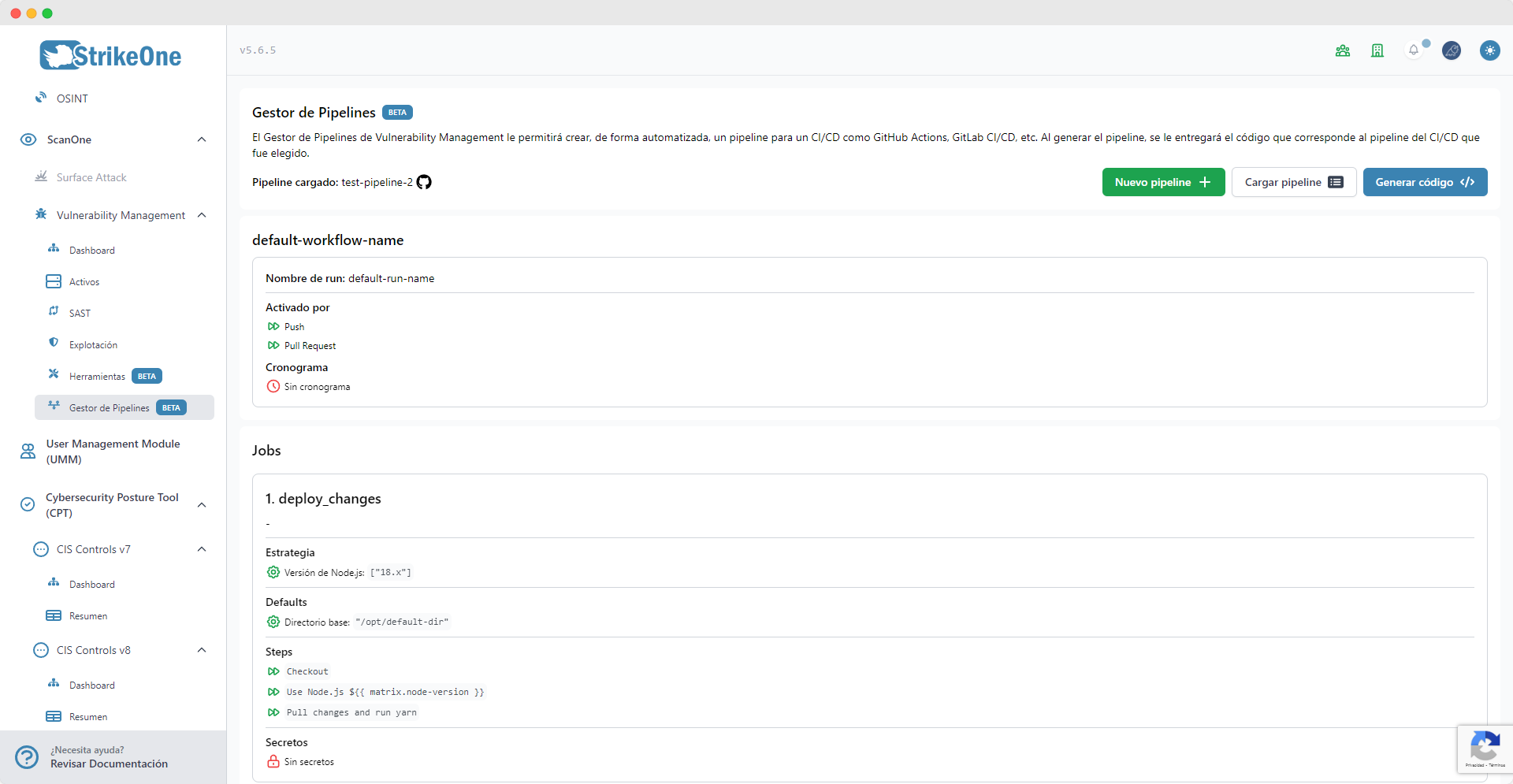
Task: Click Nuevo pipeline button
Action: tap(1163, 182)
